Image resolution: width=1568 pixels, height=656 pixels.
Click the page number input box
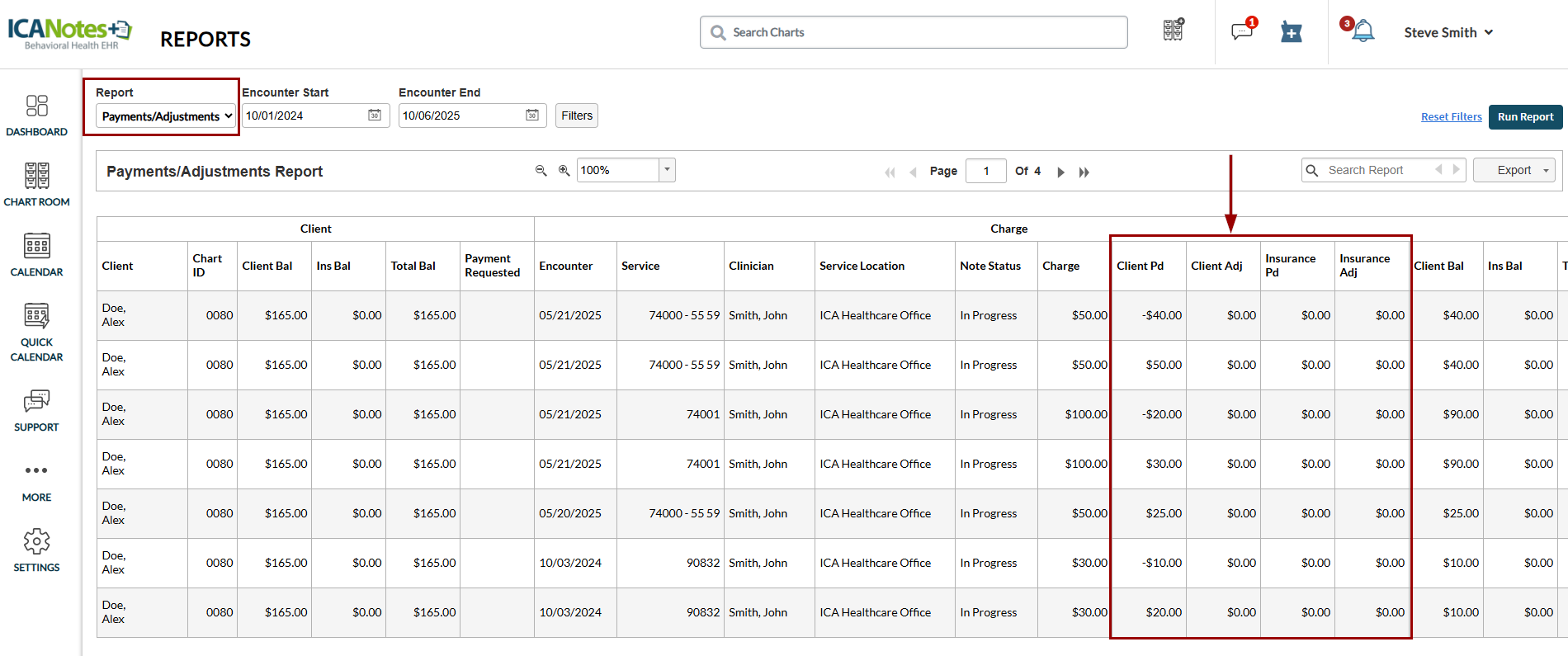click(986, 171)
